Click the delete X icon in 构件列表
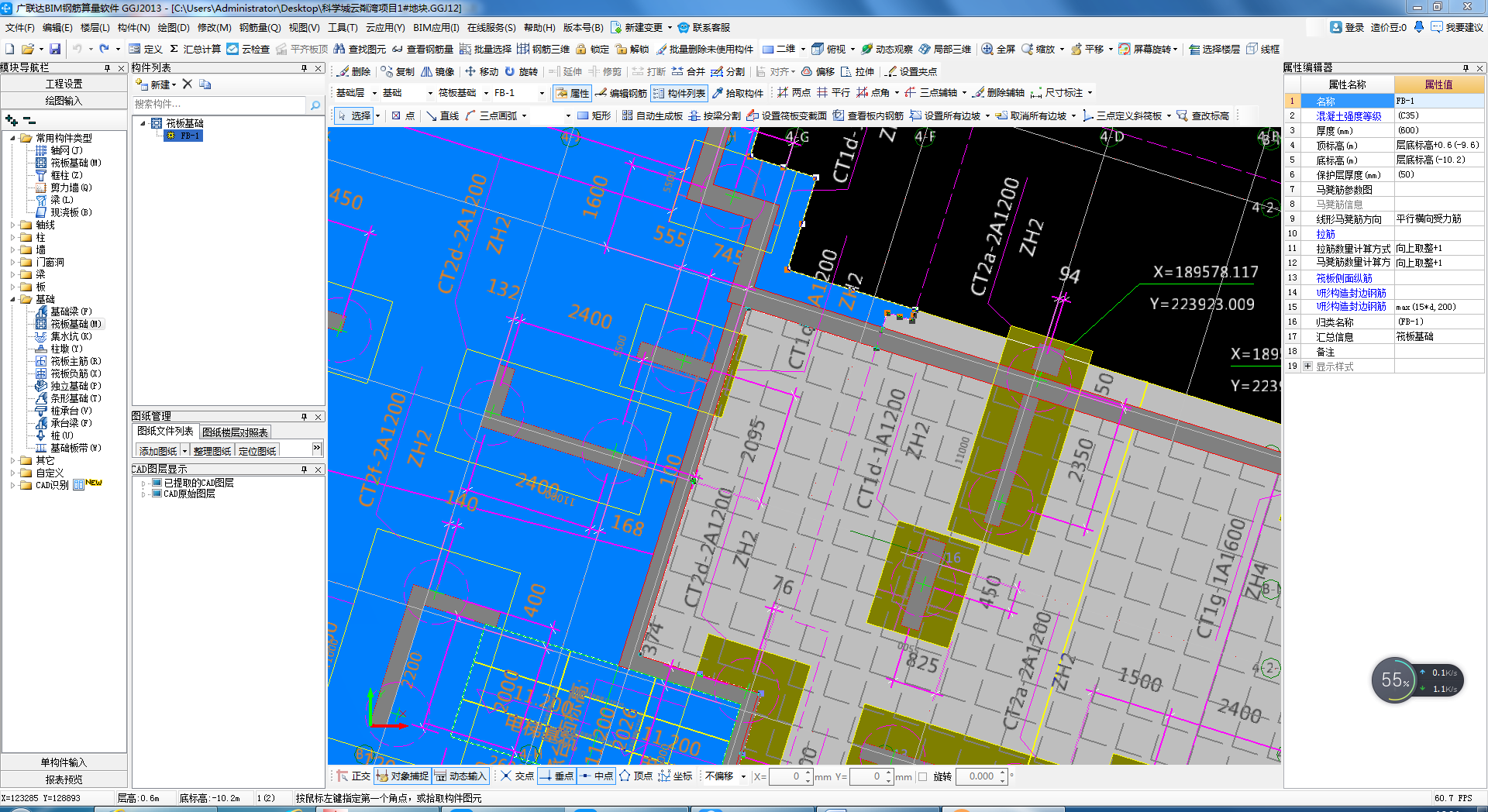Image resolution: width=1488 pixels, height=812 pixels. coord(187,84)
